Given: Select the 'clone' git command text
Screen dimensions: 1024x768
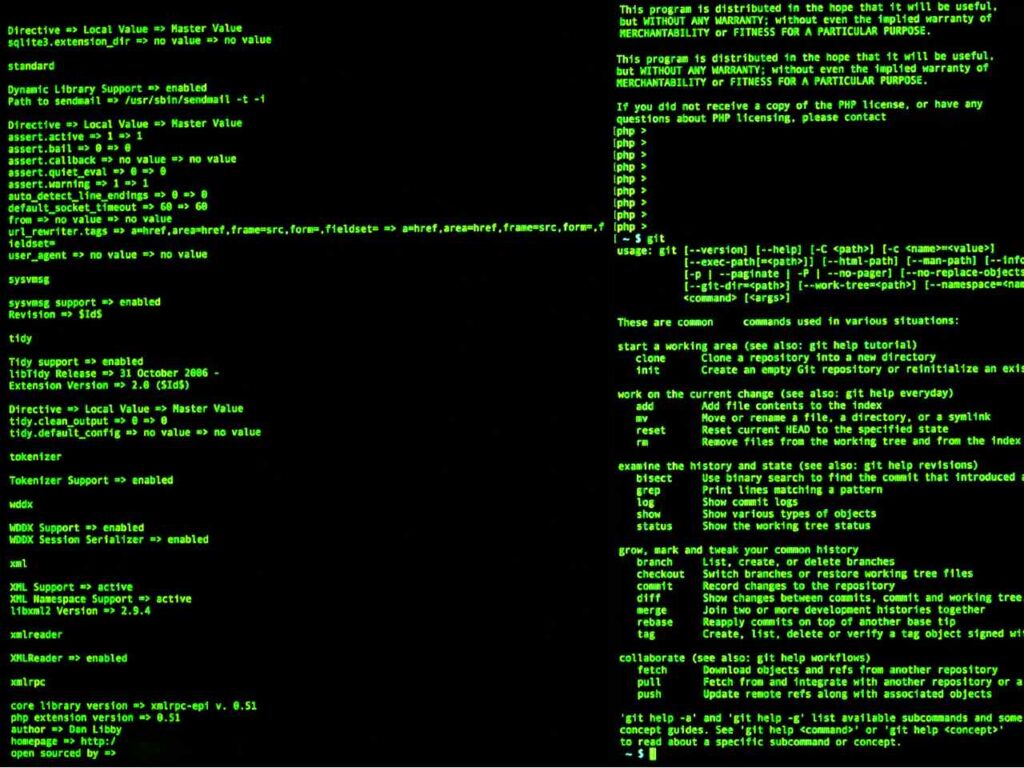Looking at the screenshot, I should pos(650,359).
